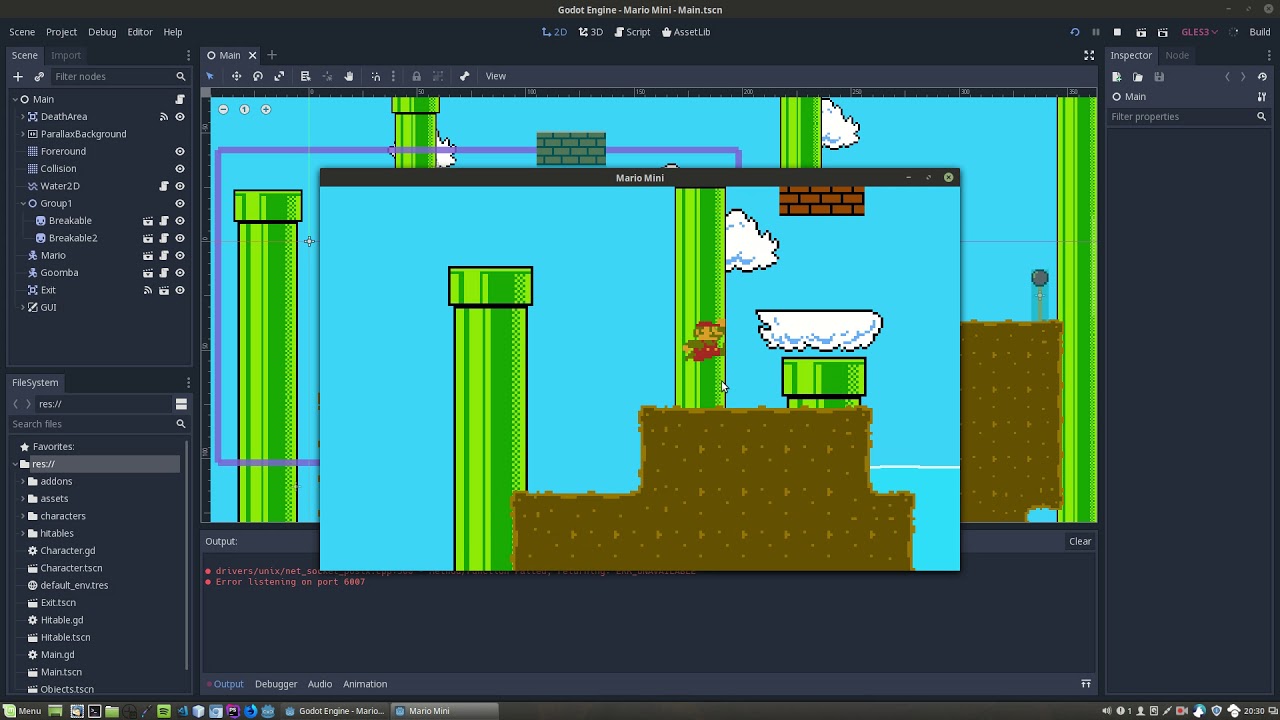Click the lock selected object icon
The height and width of the screenshot is (720, 1280).
[416, 76]
